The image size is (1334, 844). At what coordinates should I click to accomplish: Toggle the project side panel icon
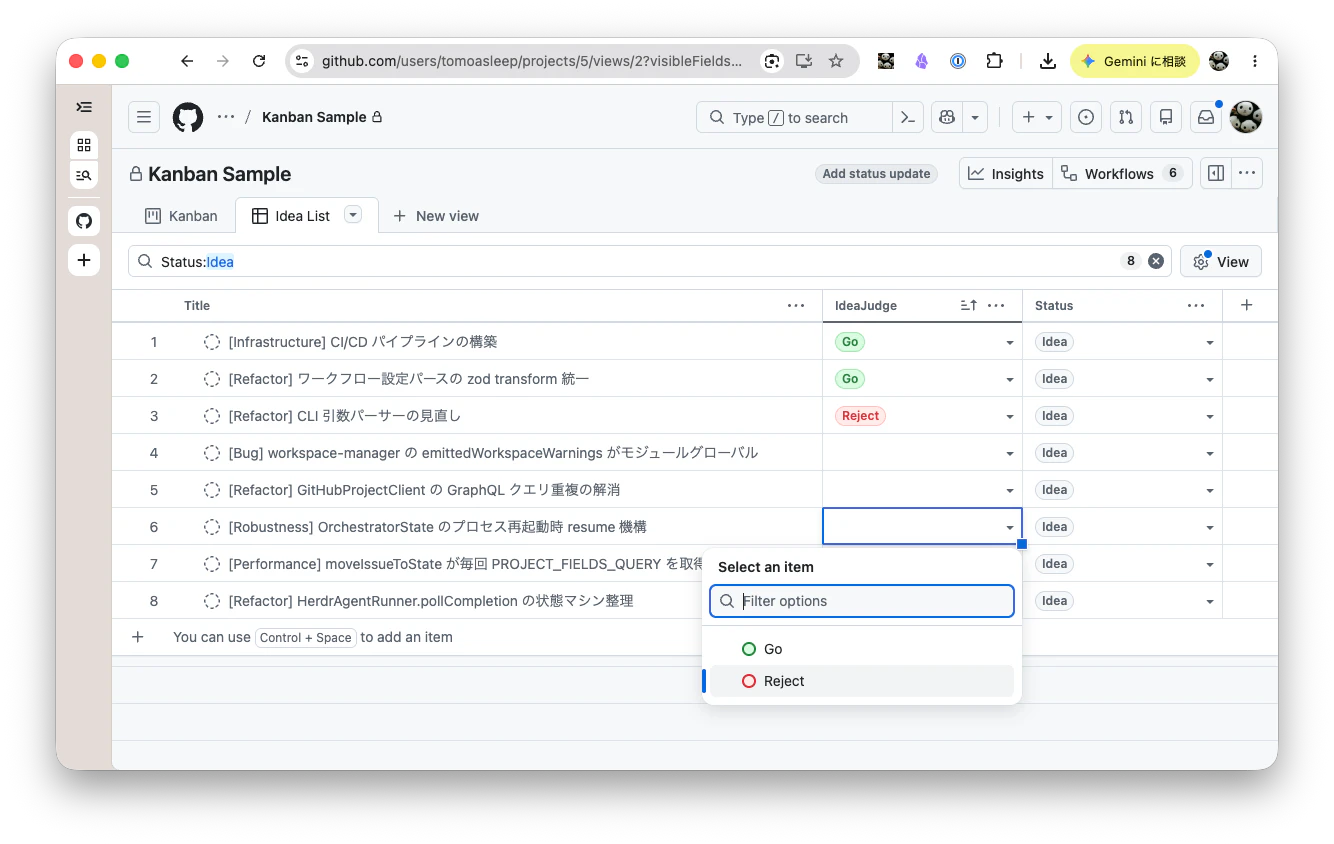click(x=1216, y=173)
